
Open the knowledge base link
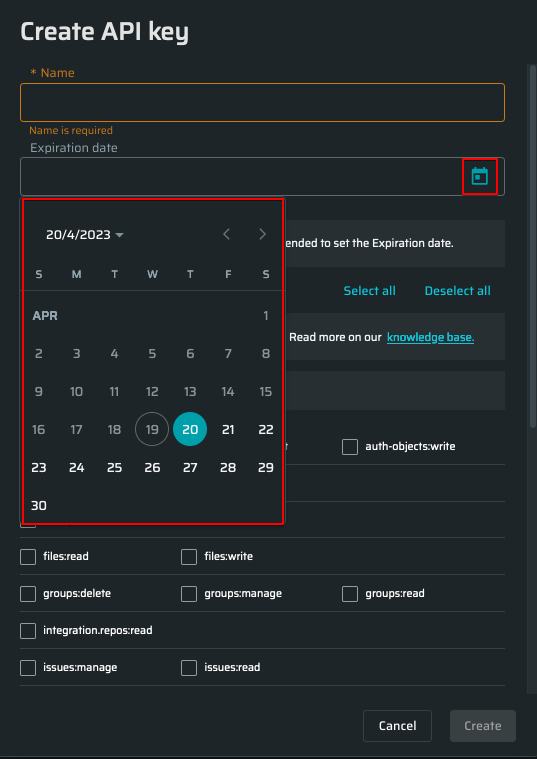click(x=430, y=337)
